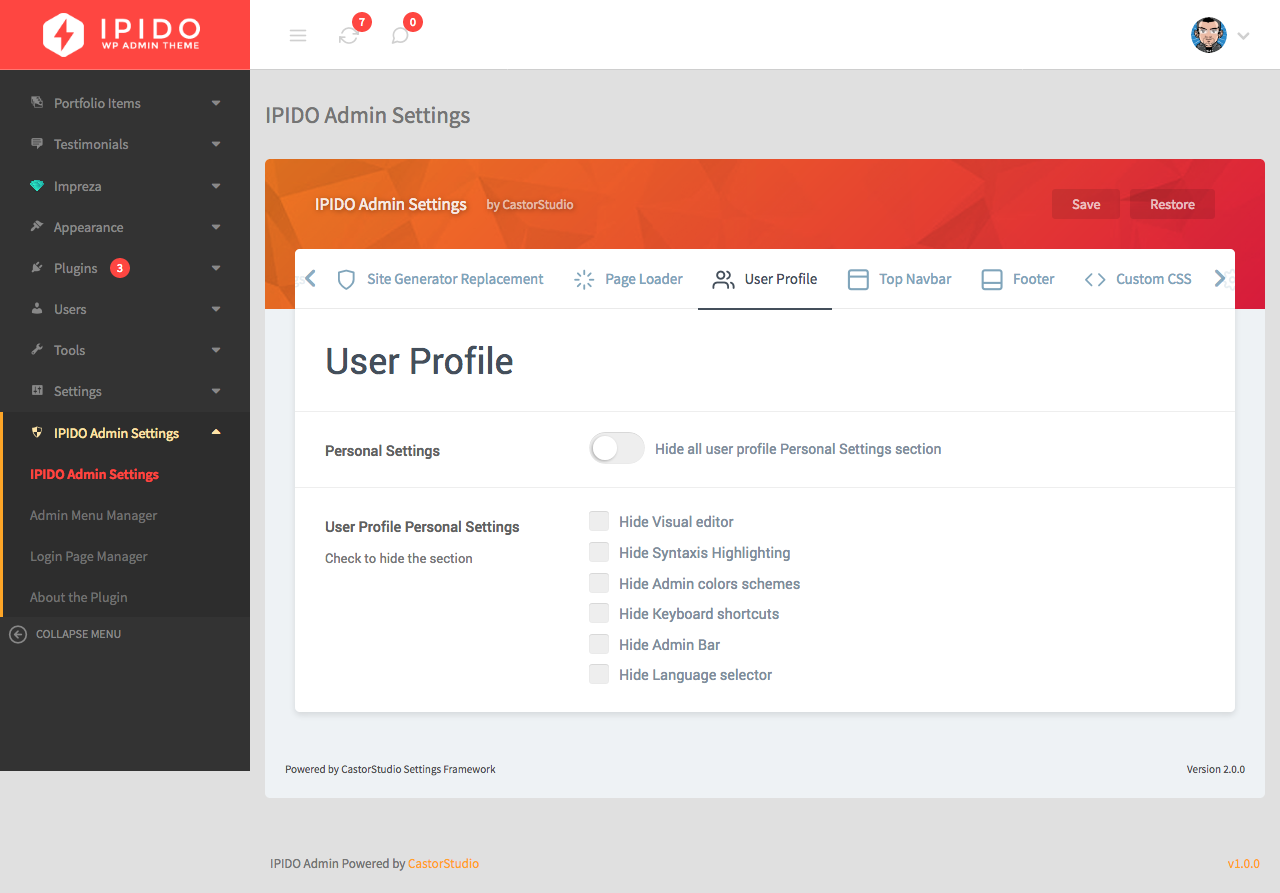Expand the Plugins submenu arrow
The width and height of the screenshot is (1280, 893).
tap(216, 268)
